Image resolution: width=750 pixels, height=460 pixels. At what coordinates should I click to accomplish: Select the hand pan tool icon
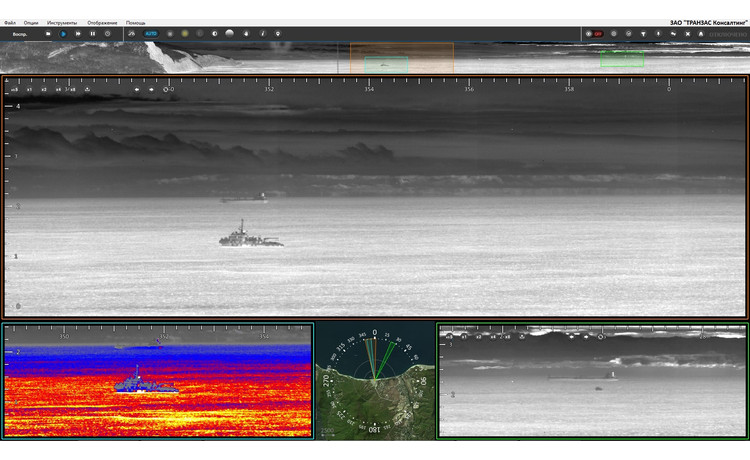246,33
